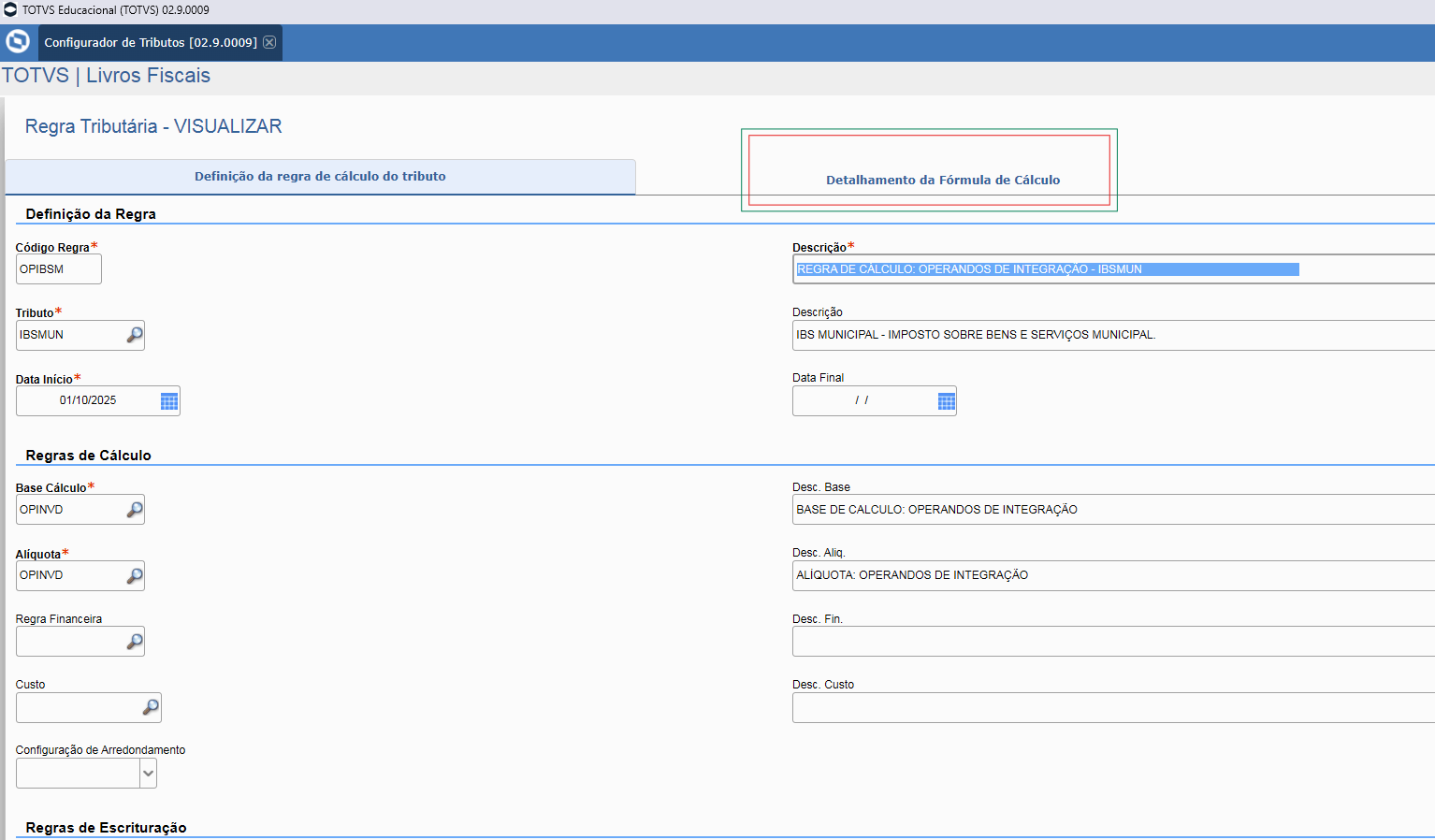
Task: Click the empty Desc. Custo field
Action: pyautogui.click(x=1113, y=707)
